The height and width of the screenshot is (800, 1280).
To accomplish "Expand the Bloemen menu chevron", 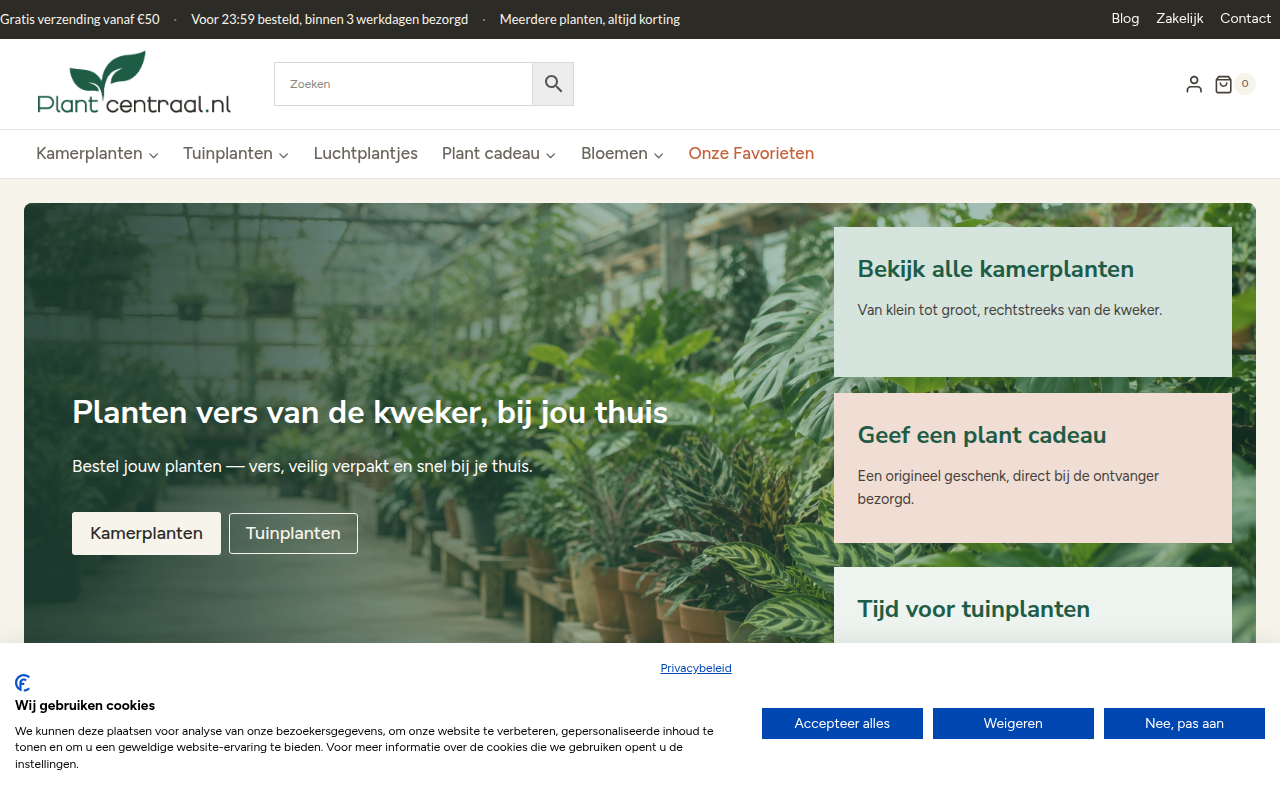I will coord(659,155).
